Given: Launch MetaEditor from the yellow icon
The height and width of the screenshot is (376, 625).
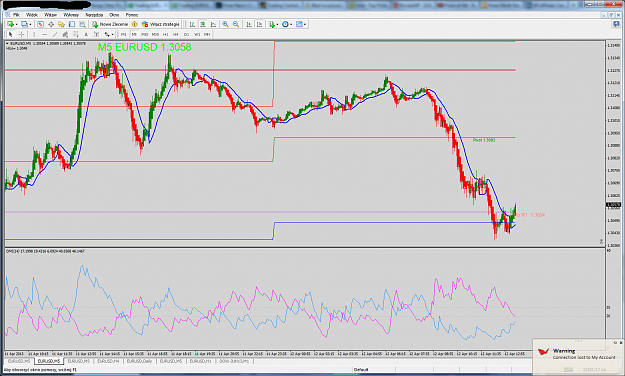Looking at the screenshot, I should tap(135, 24).
